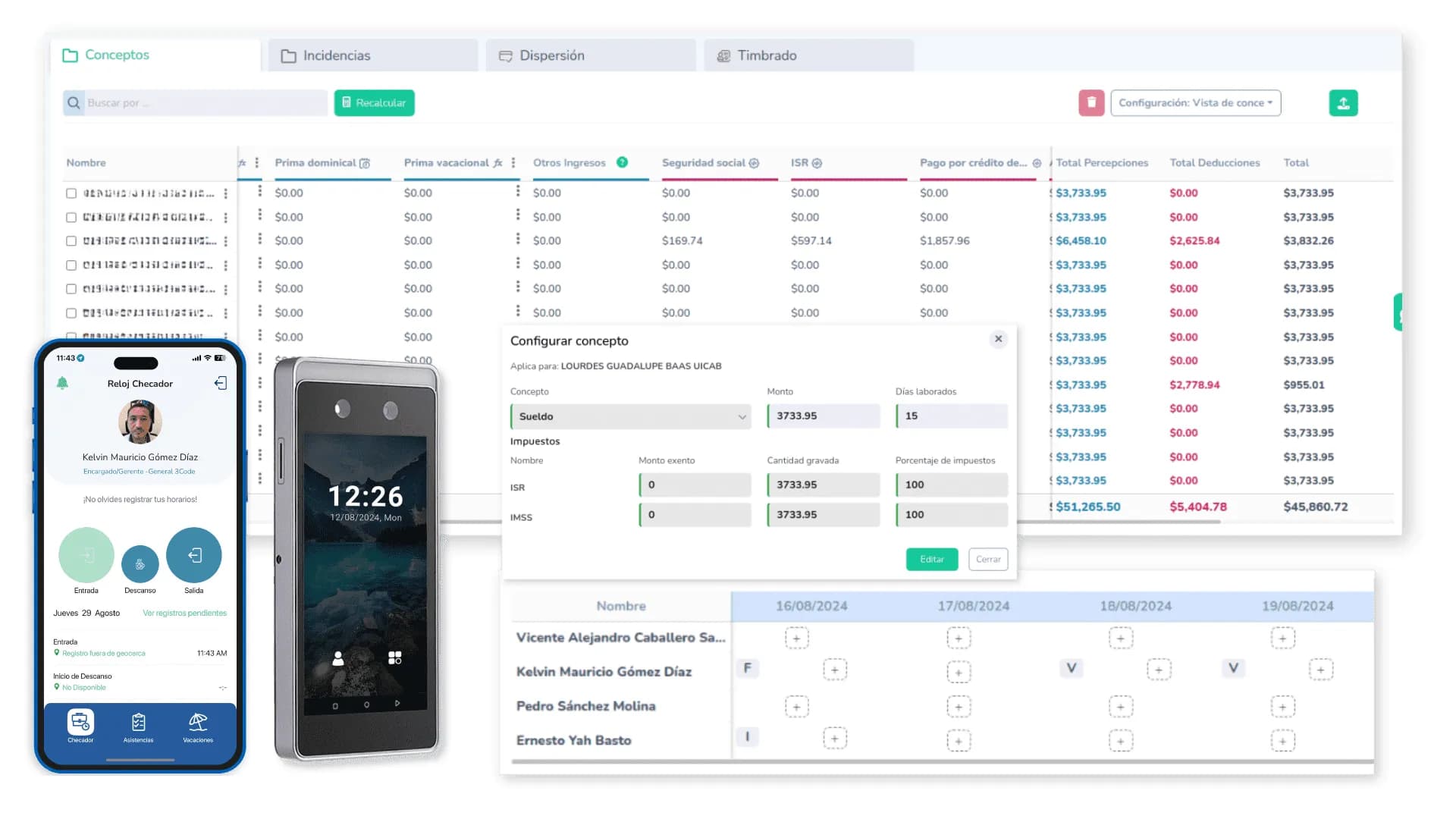Viewport: 1456px width, 819px height.
Task: Expand the Concepto Sueldo dropdown
Action: 631,416
